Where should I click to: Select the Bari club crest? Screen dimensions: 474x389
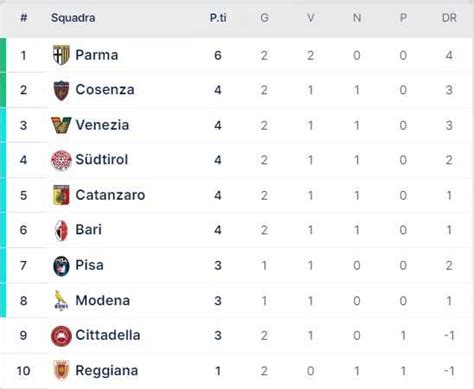[61, 230]
